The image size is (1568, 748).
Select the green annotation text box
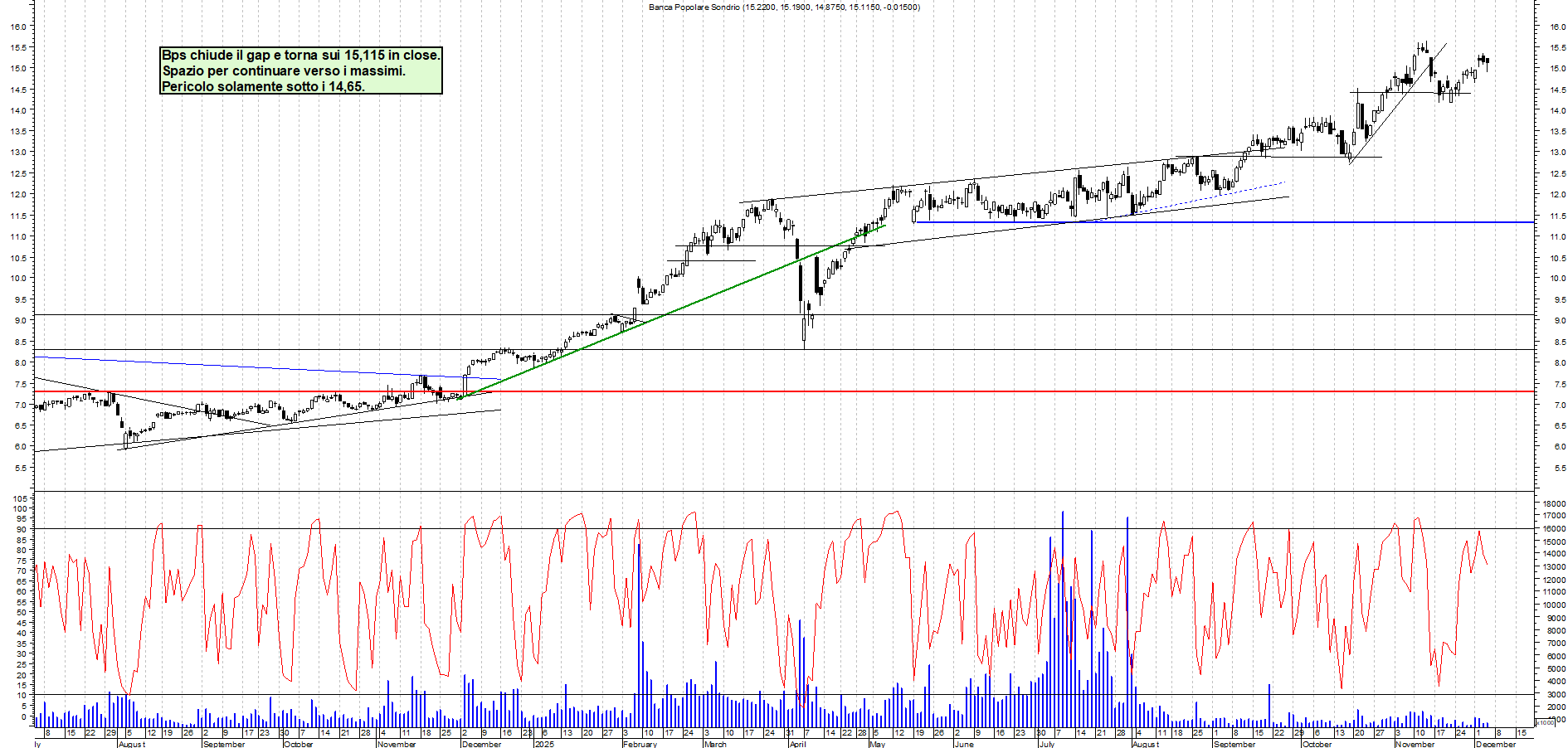click(x=300, y=70)
